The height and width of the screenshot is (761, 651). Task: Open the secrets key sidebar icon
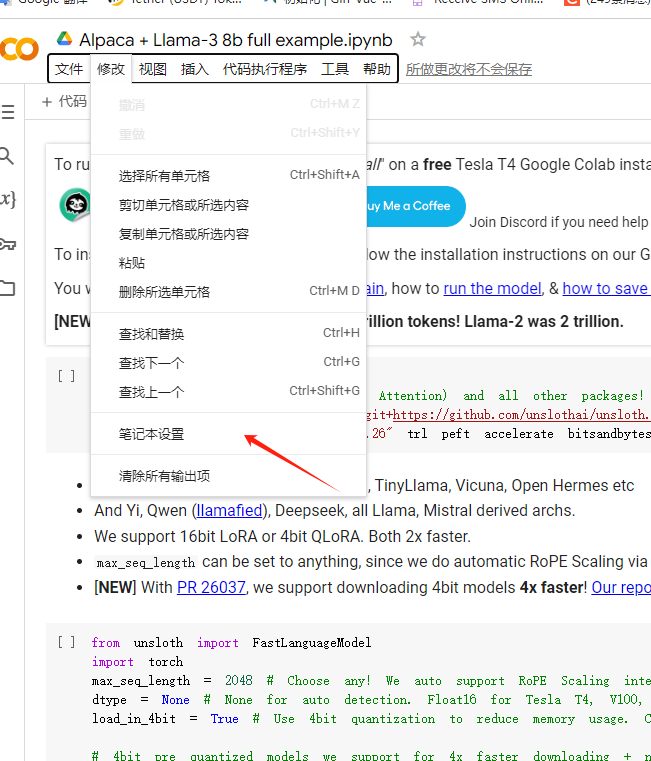8,244
